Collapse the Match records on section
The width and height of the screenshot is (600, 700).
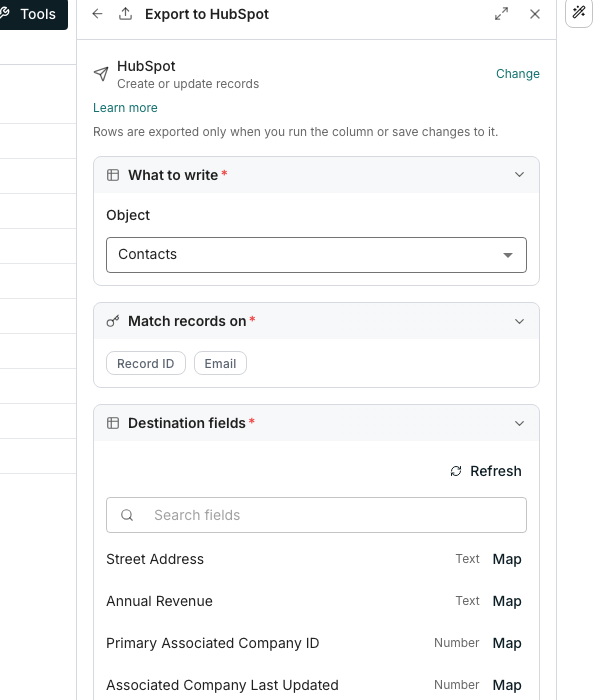point(519,321)
